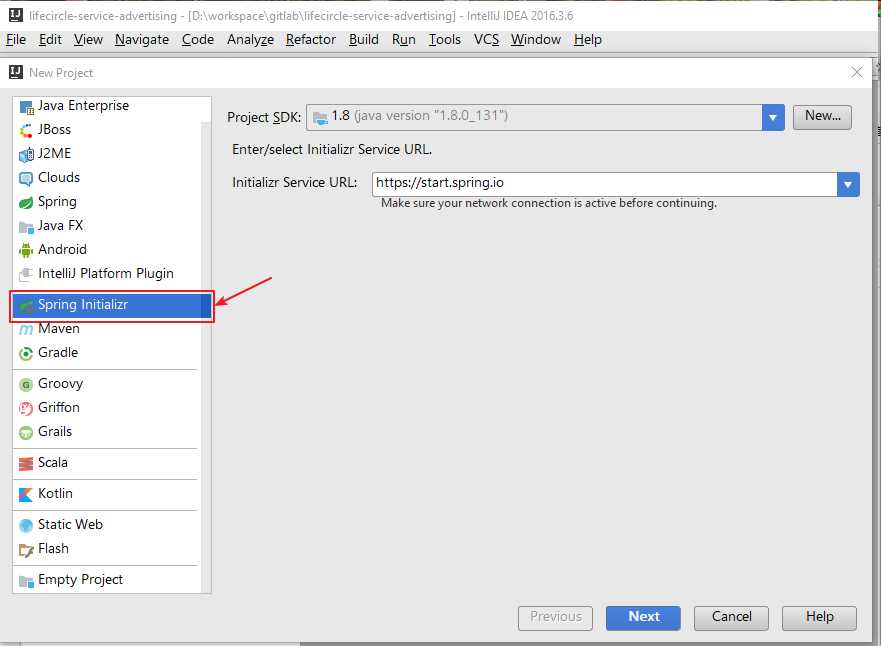Open the Tools menu
Image resolution: width=881 pixels, height=646 pixels.
click(x=444, y=40)
